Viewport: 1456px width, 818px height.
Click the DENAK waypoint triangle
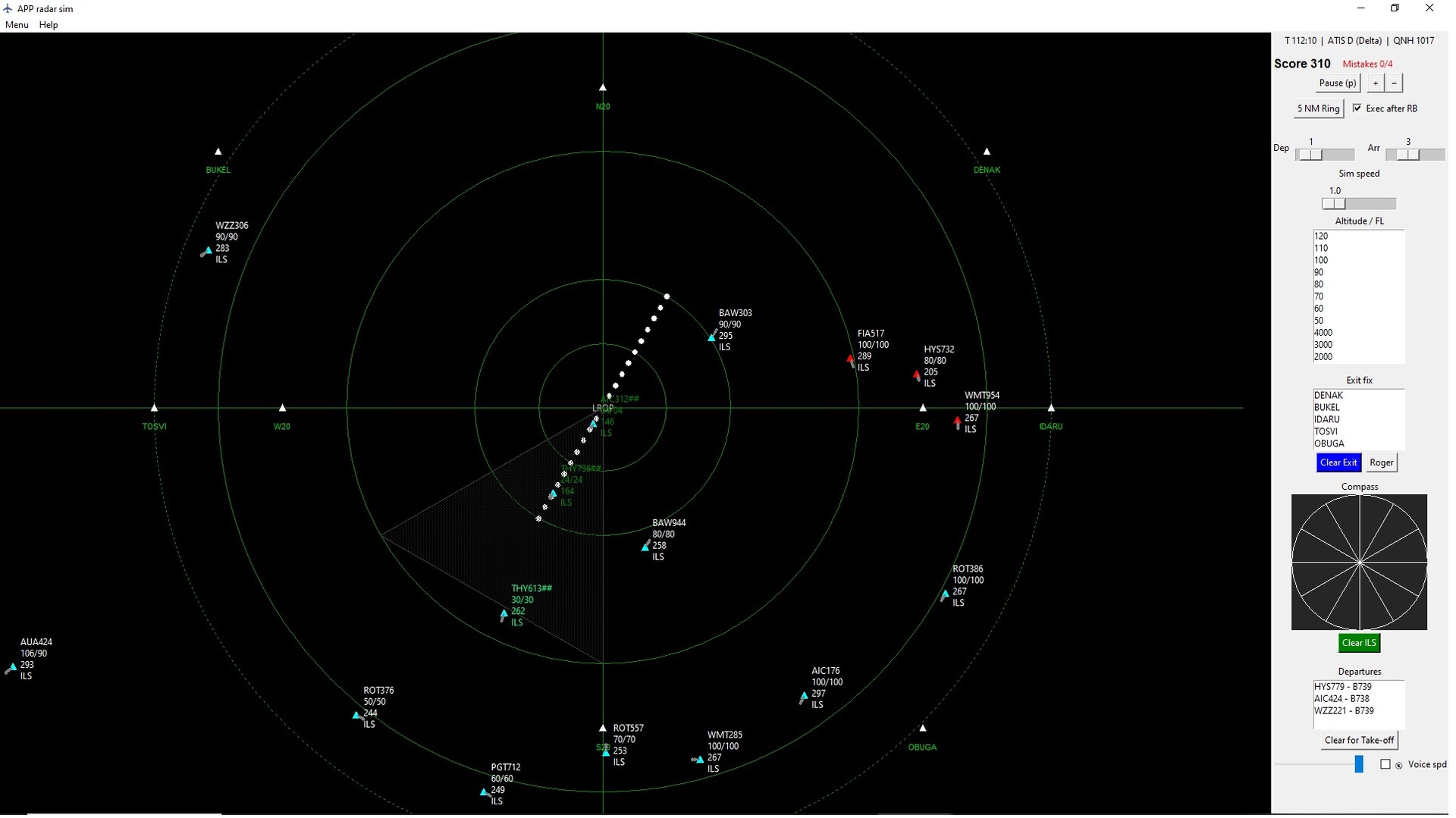pyautogui.click(x=987, y=152)
